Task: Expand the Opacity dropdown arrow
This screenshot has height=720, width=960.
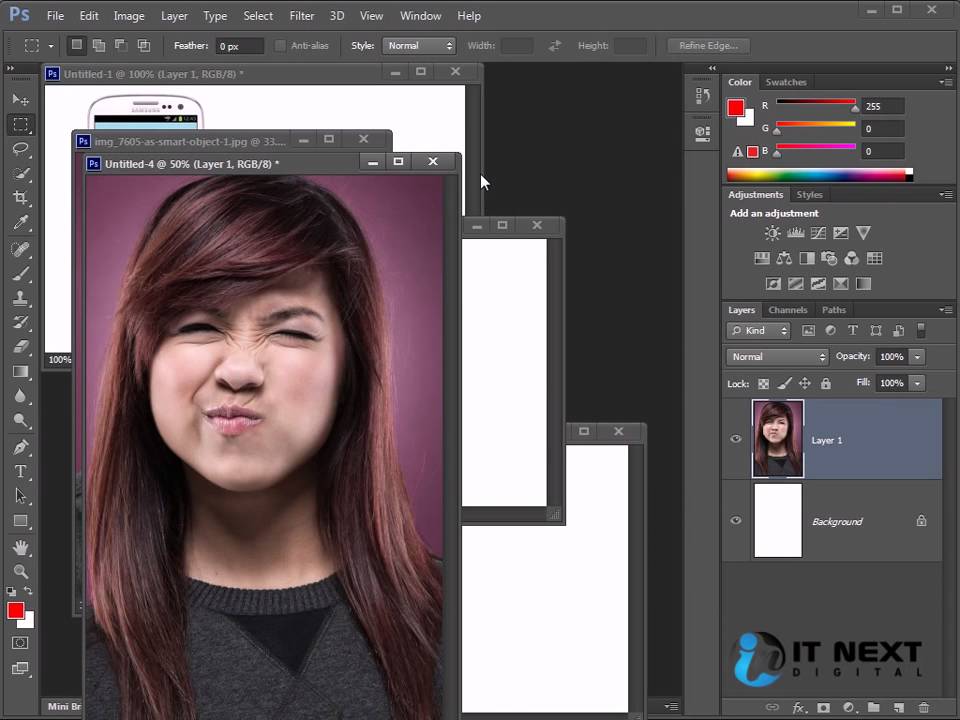Action: [917, 357]
